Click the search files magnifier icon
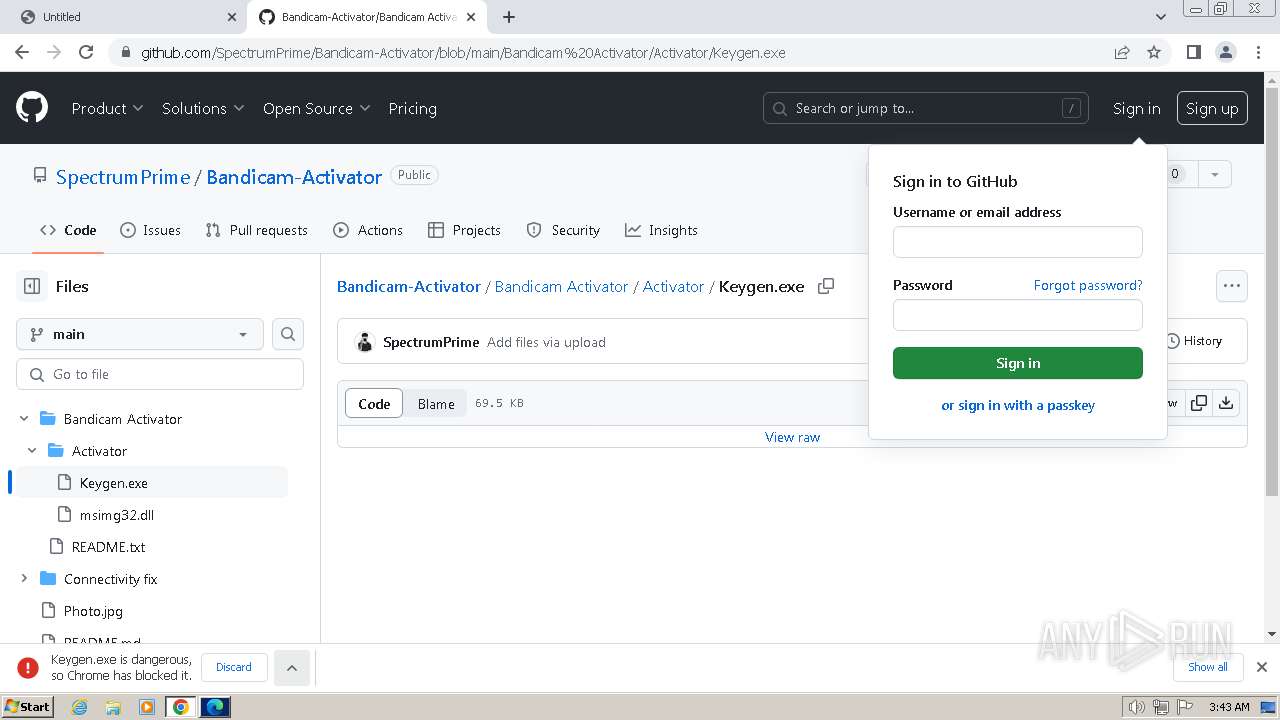The height and width of the screenshot is (720, 1280). click(288, 334)
